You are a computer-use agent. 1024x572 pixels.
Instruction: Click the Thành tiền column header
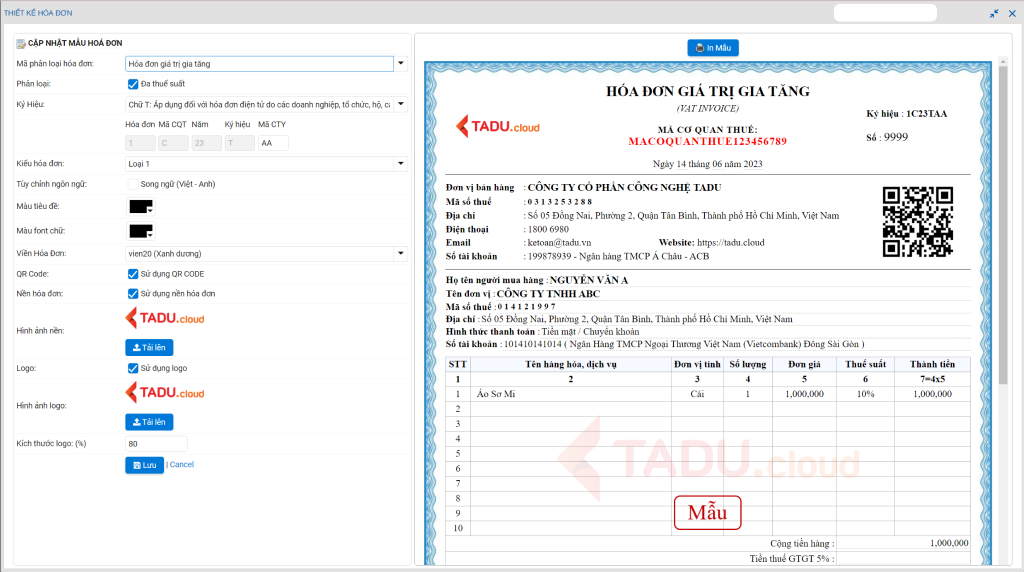click(932, 364)
